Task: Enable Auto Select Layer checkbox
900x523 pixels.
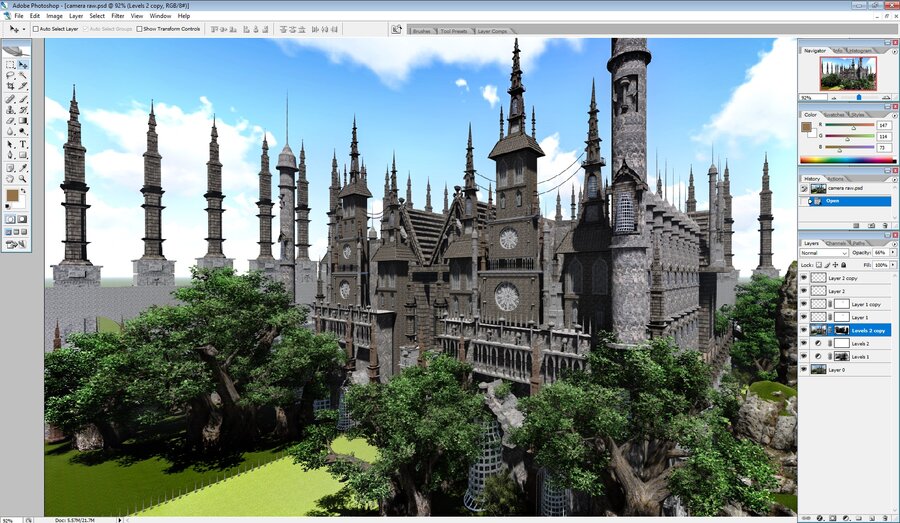Action: click(x=36, y=29)
